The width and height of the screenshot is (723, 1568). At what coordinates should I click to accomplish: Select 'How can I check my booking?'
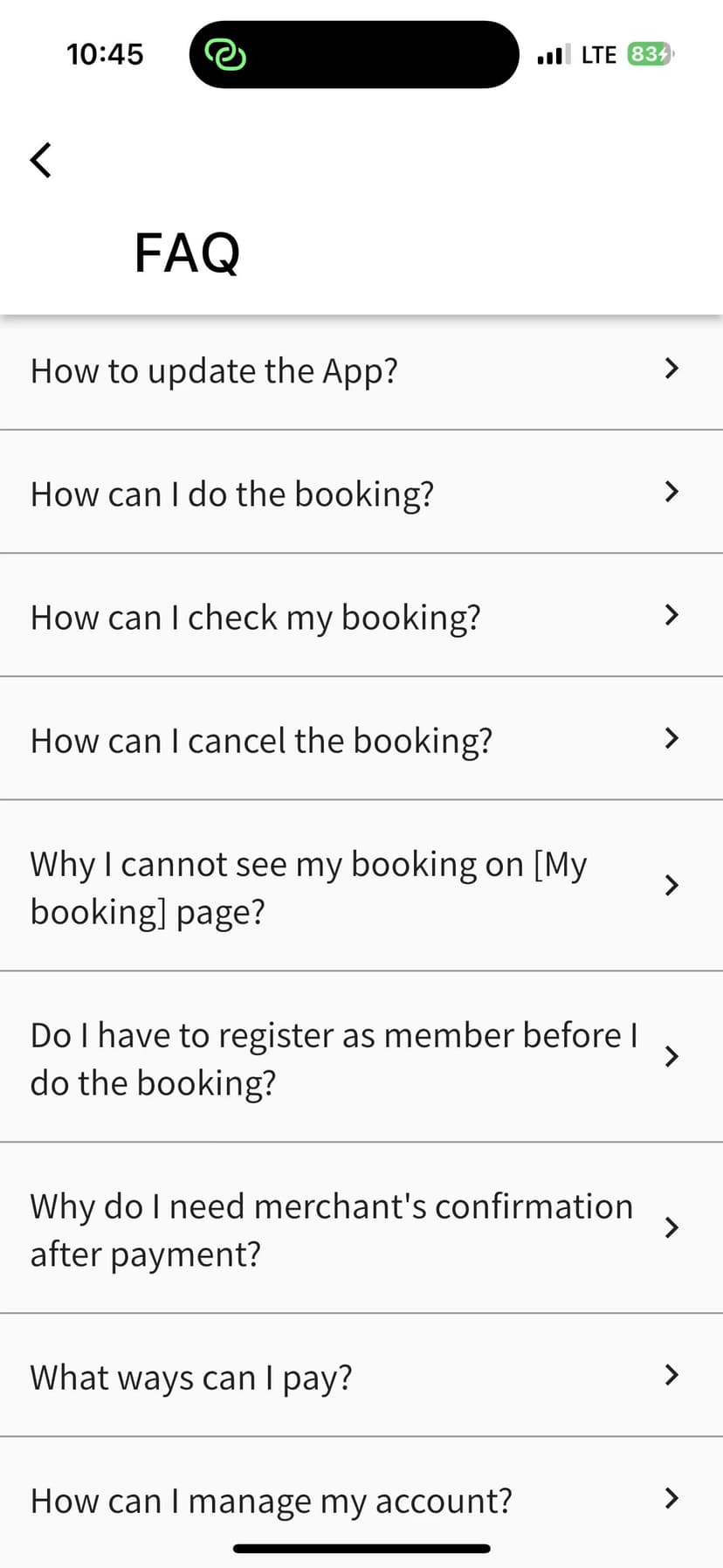click(x=256, y=618)
